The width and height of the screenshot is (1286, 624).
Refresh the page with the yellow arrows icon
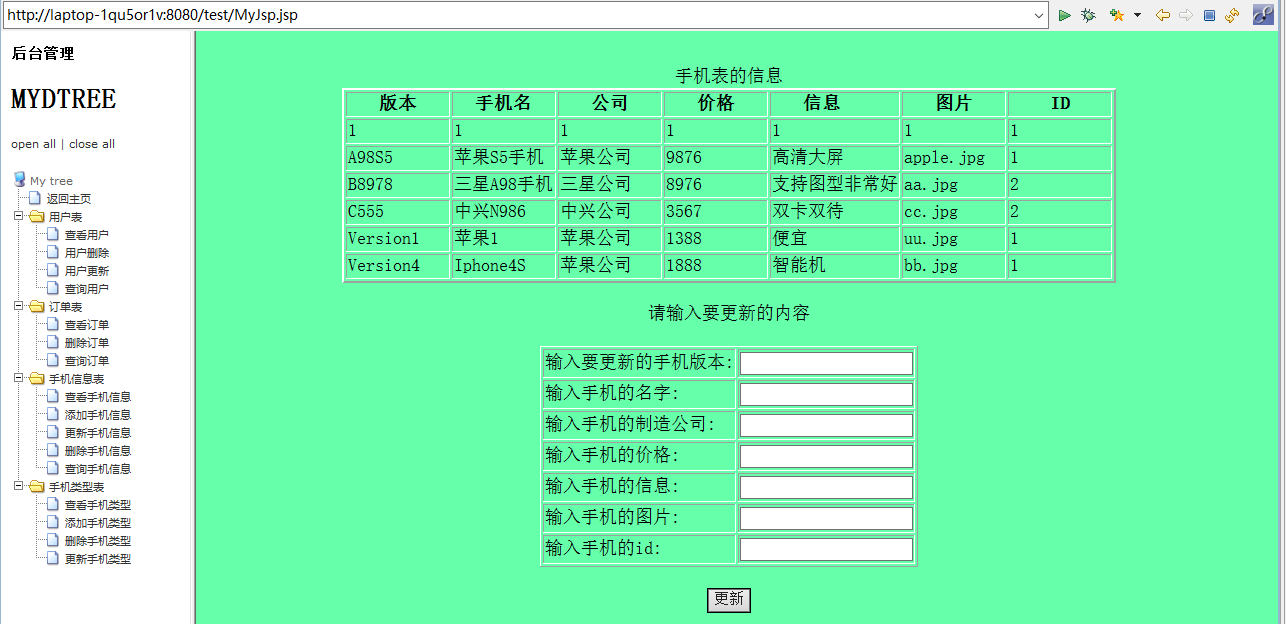tap(1232, 15)
